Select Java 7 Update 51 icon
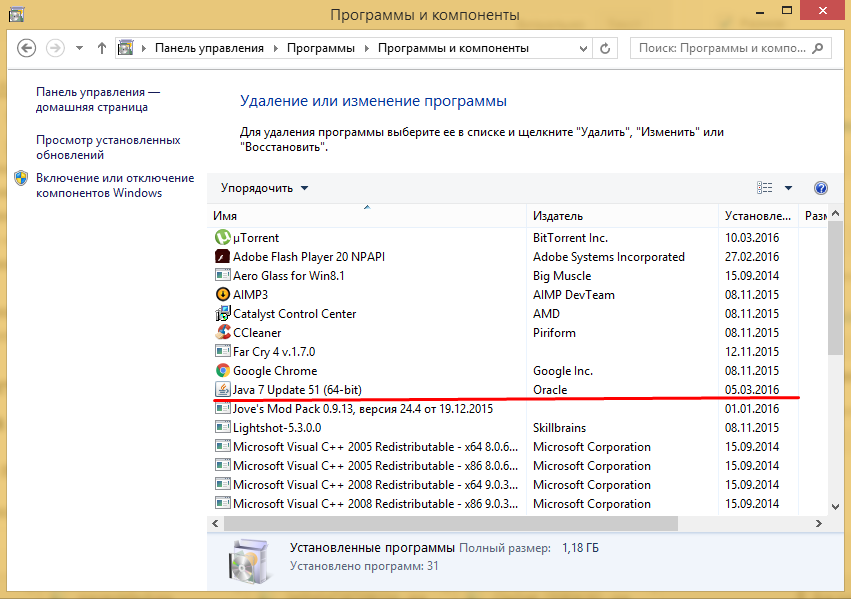851x599 pixels. pos(223,390)
